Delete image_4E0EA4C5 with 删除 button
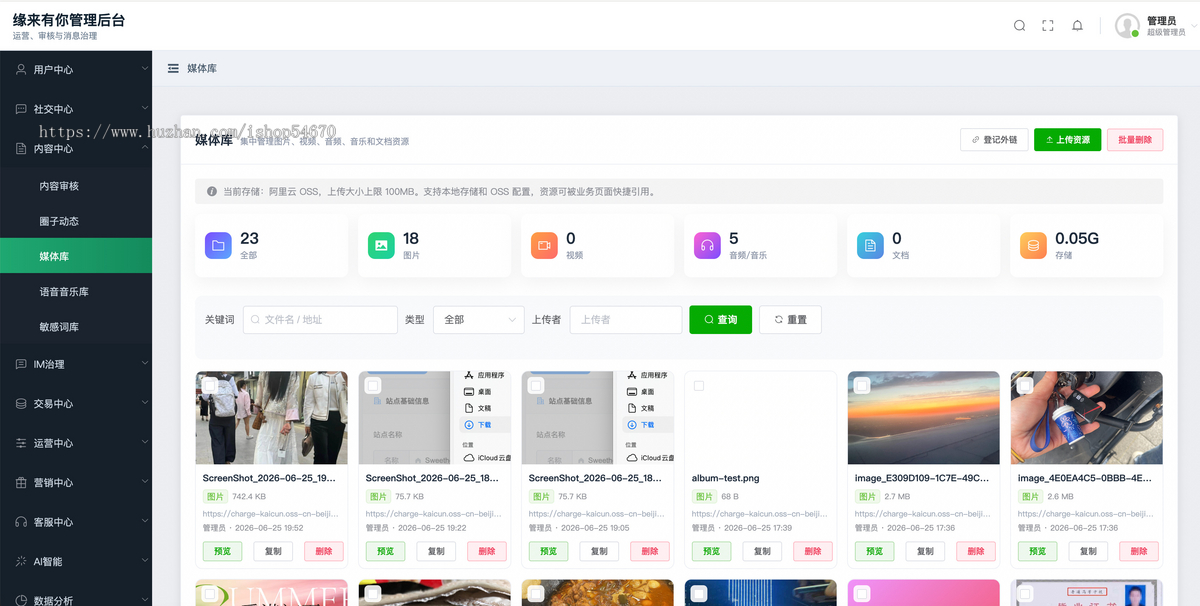The image size is (1200, 606). 1139,551
